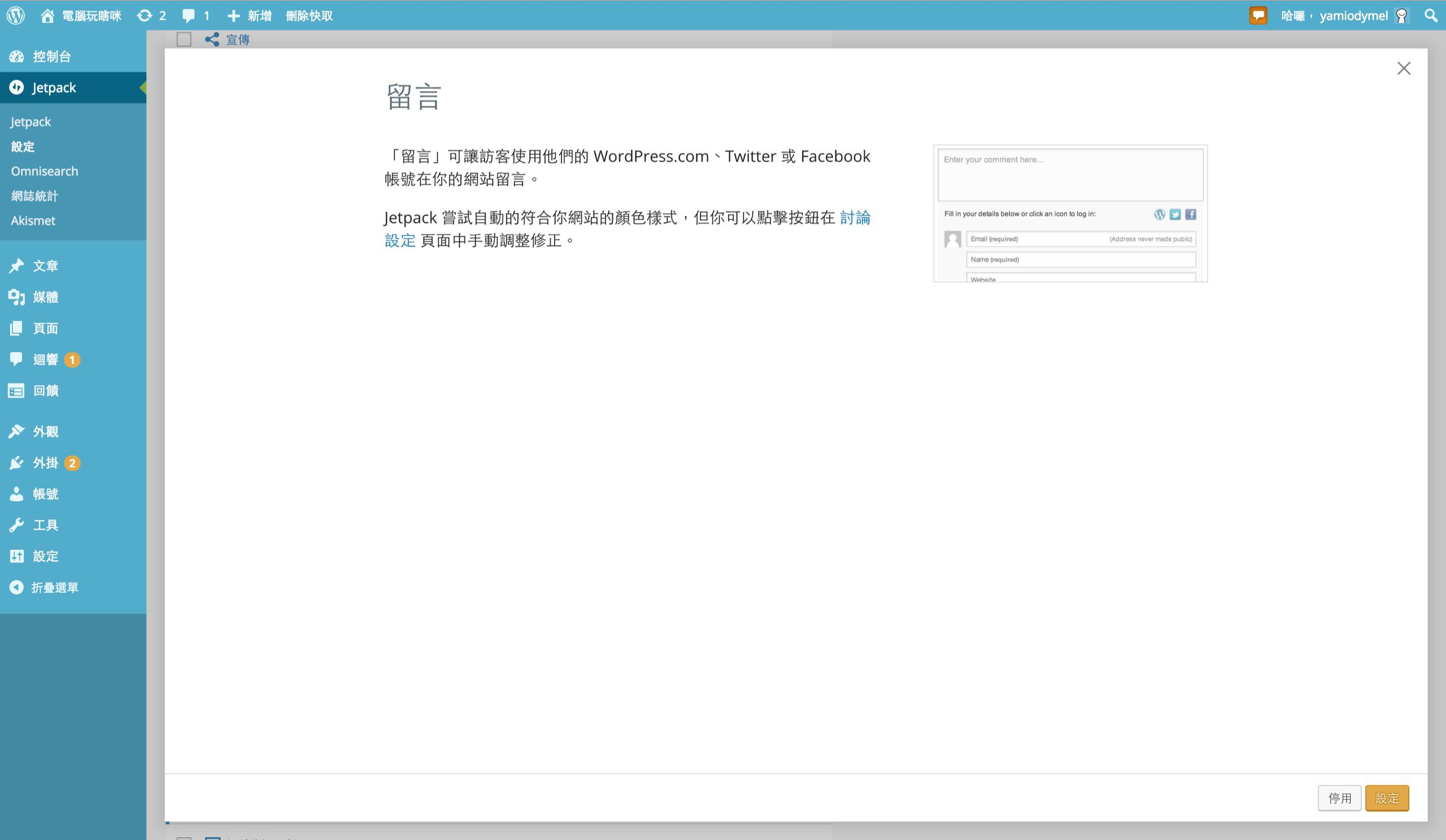The width and height of the screenshot is (1446, 840).
Task: Click the 新增 plus icon
Action: (233, 15)
